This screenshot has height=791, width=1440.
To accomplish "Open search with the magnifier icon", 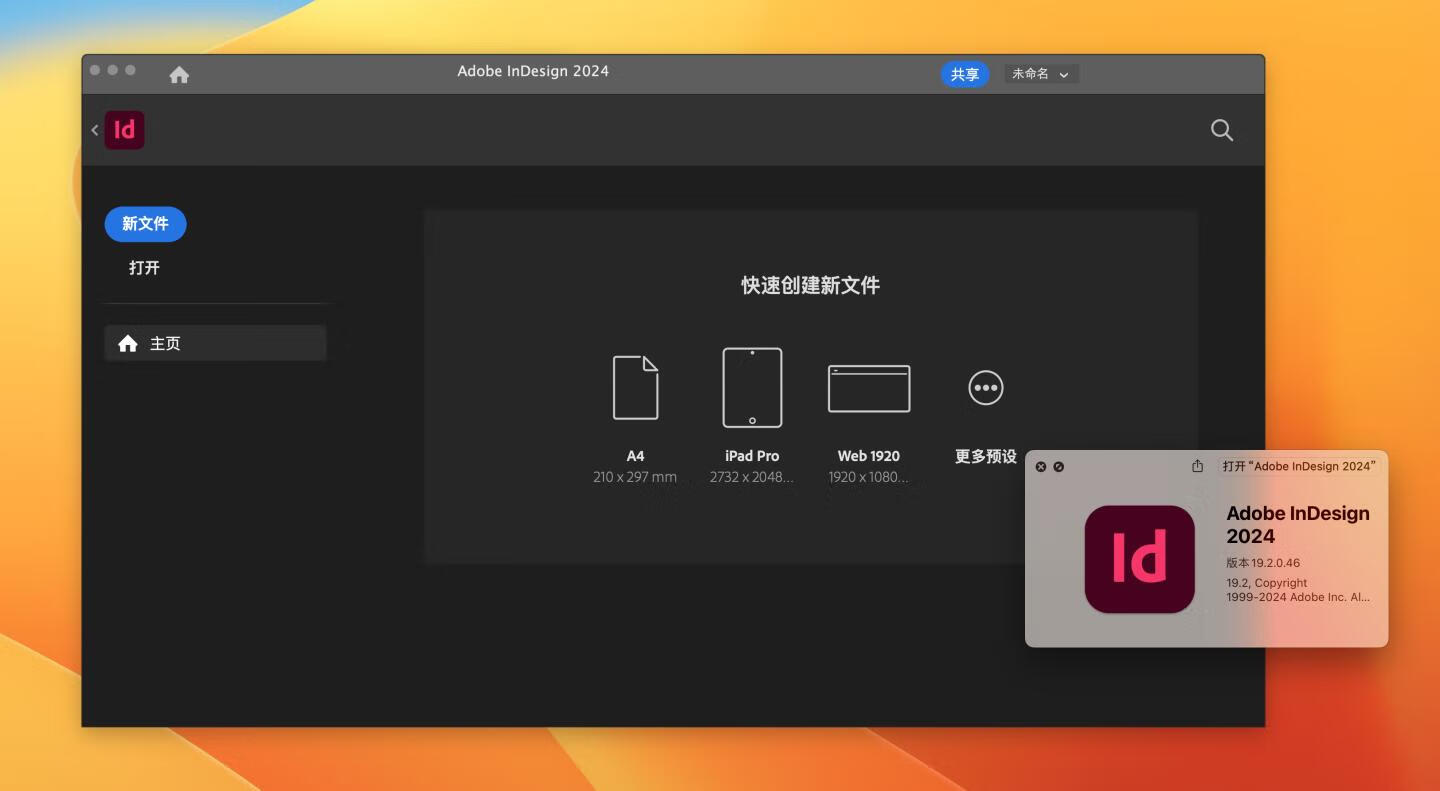I will (x=1222, y=130).
